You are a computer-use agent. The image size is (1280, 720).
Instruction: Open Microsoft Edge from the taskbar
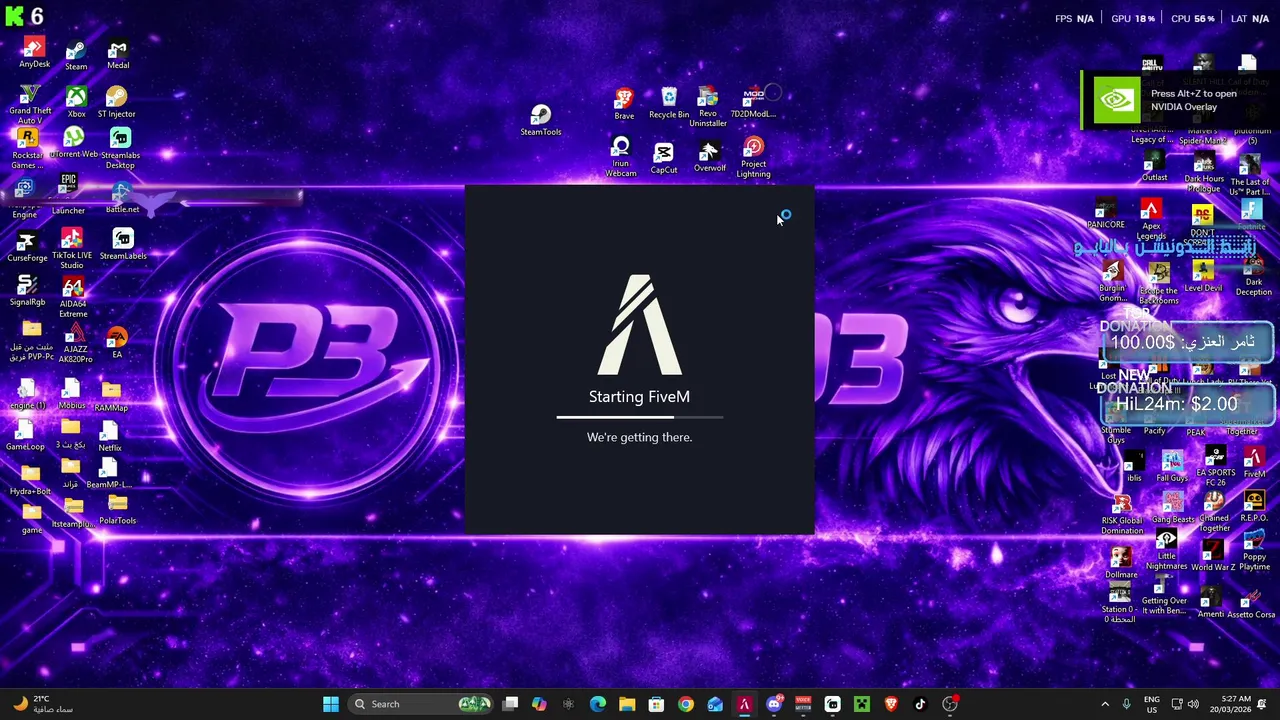tap(598, 704)
